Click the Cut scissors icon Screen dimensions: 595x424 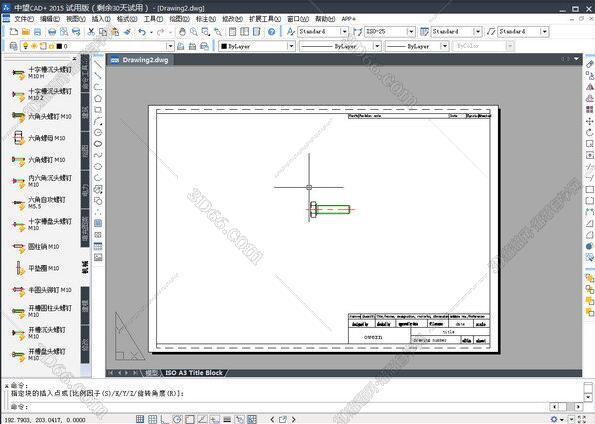pos(91,32)
